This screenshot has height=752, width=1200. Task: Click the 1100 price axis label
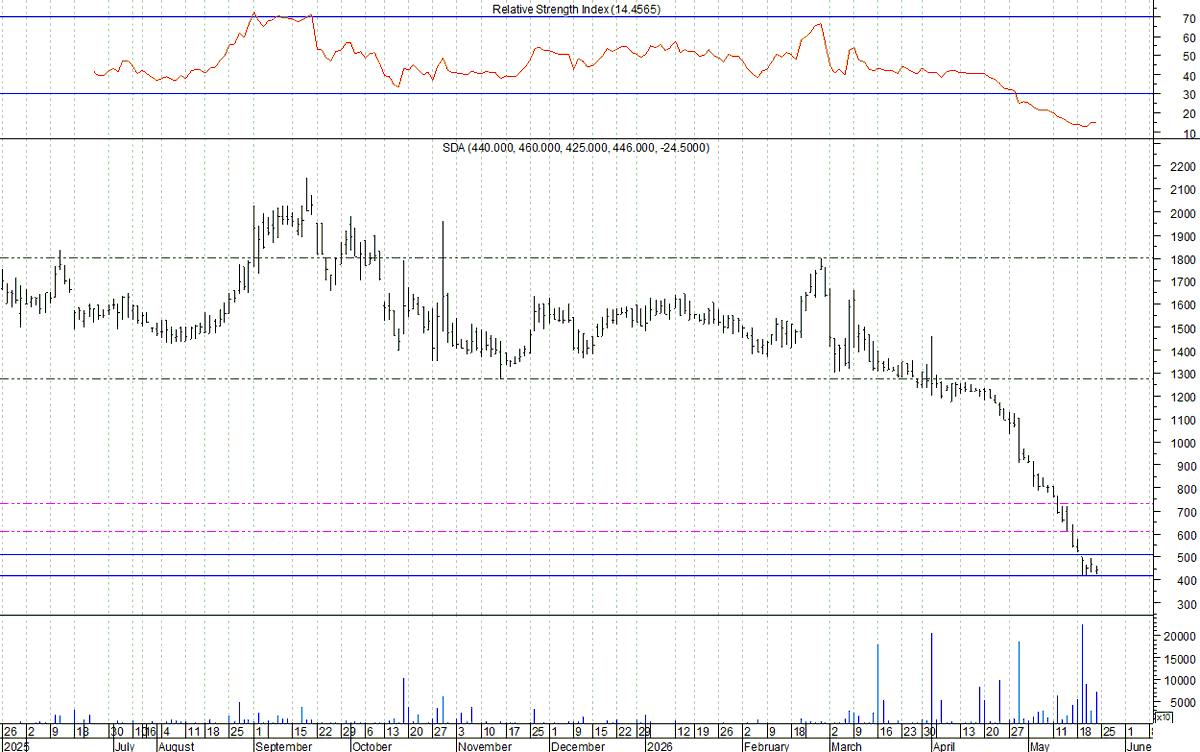pos(1182,421)
